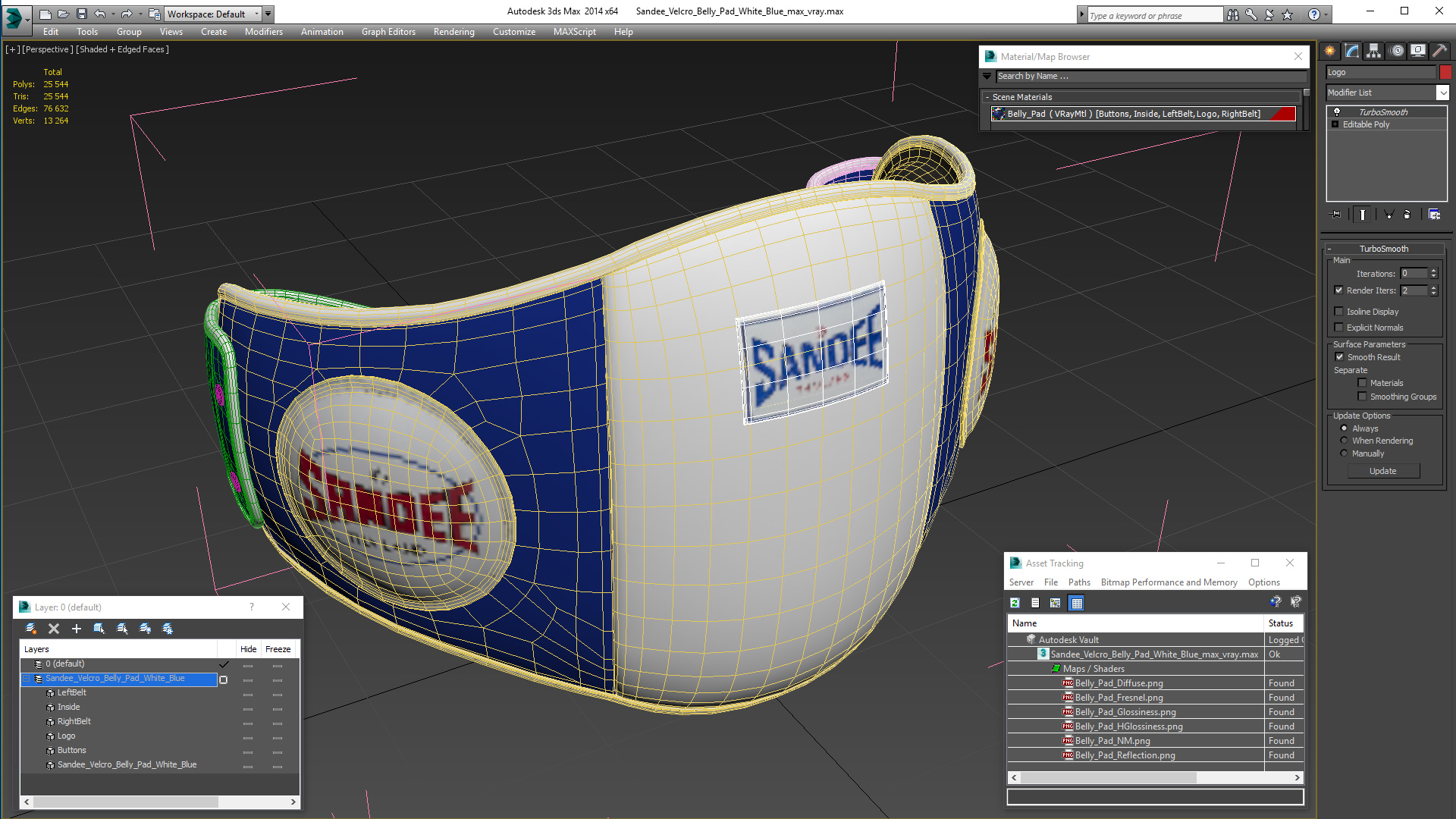Expand Editable Poly sub-objects in stack
Screen dimensions: 1456x819
(1335, 124)
